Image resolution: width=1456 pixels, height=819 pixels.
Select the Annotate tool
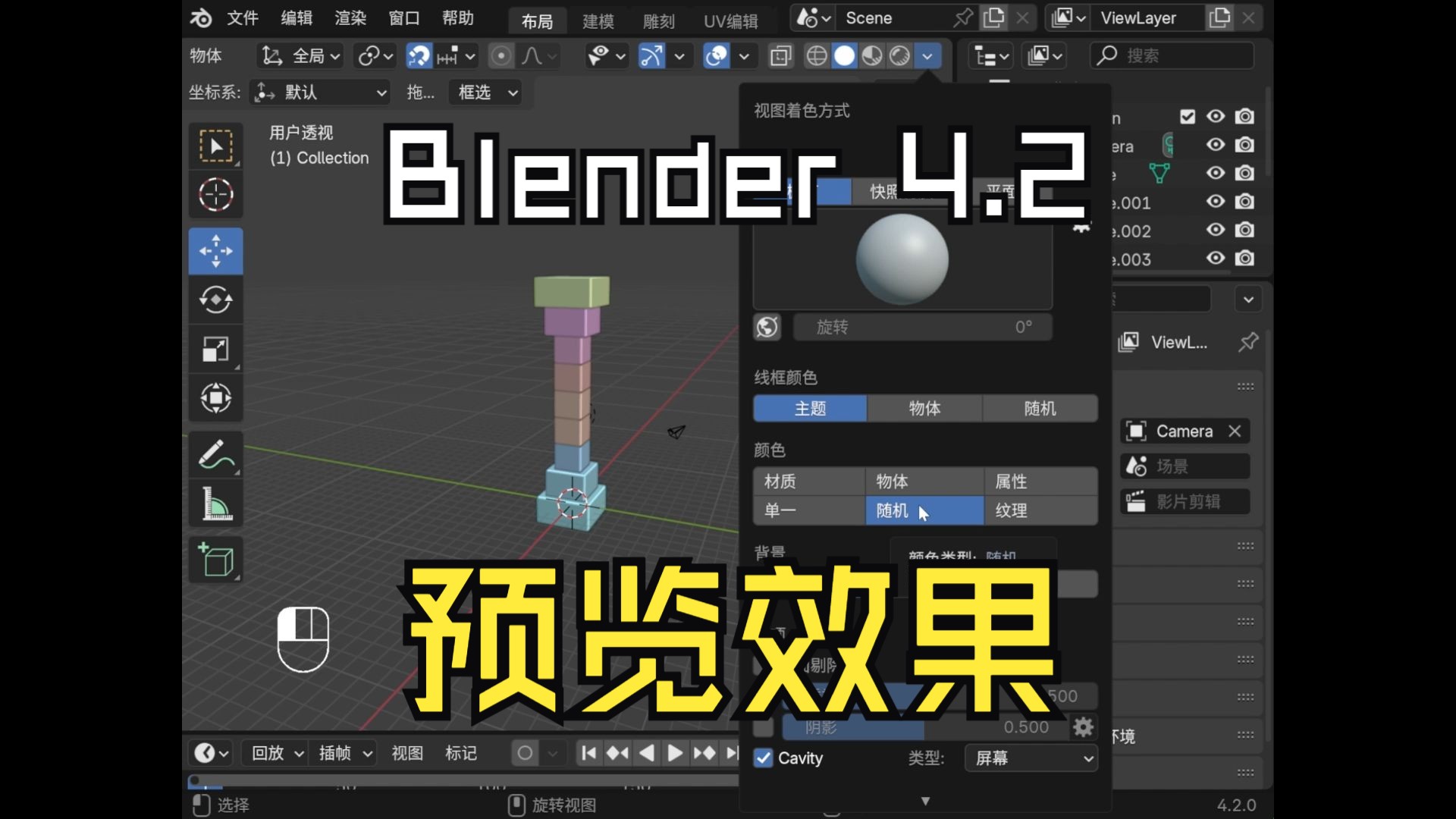click(x=216, y=453)
